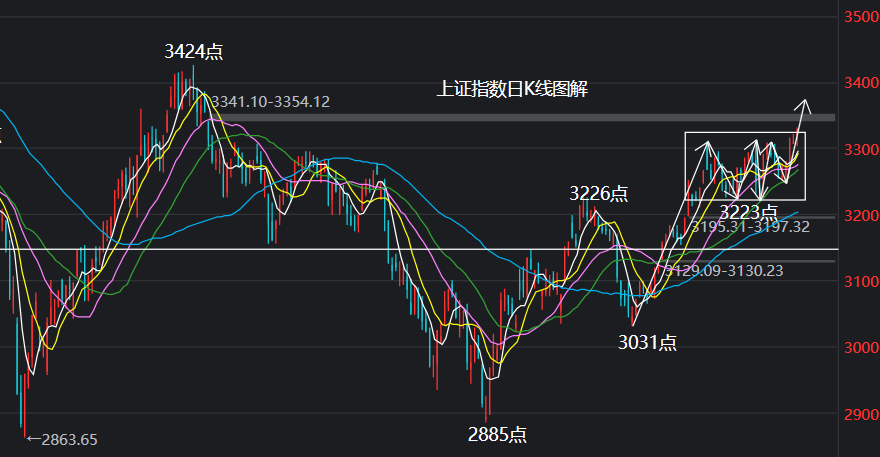Click the 3100 price axis value

pyautogui.click(x=861, y=281)
